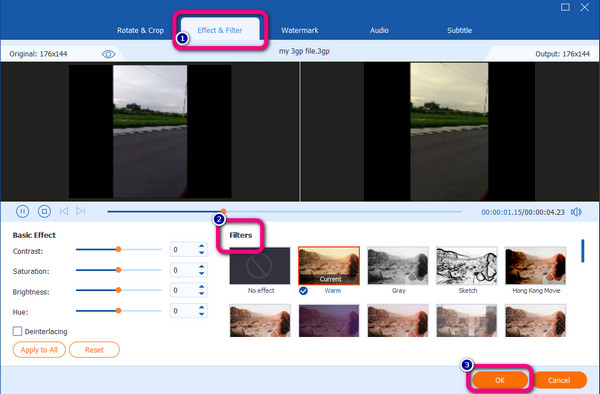
Task: Click the output video preview
Action: (x=449, y=131)
